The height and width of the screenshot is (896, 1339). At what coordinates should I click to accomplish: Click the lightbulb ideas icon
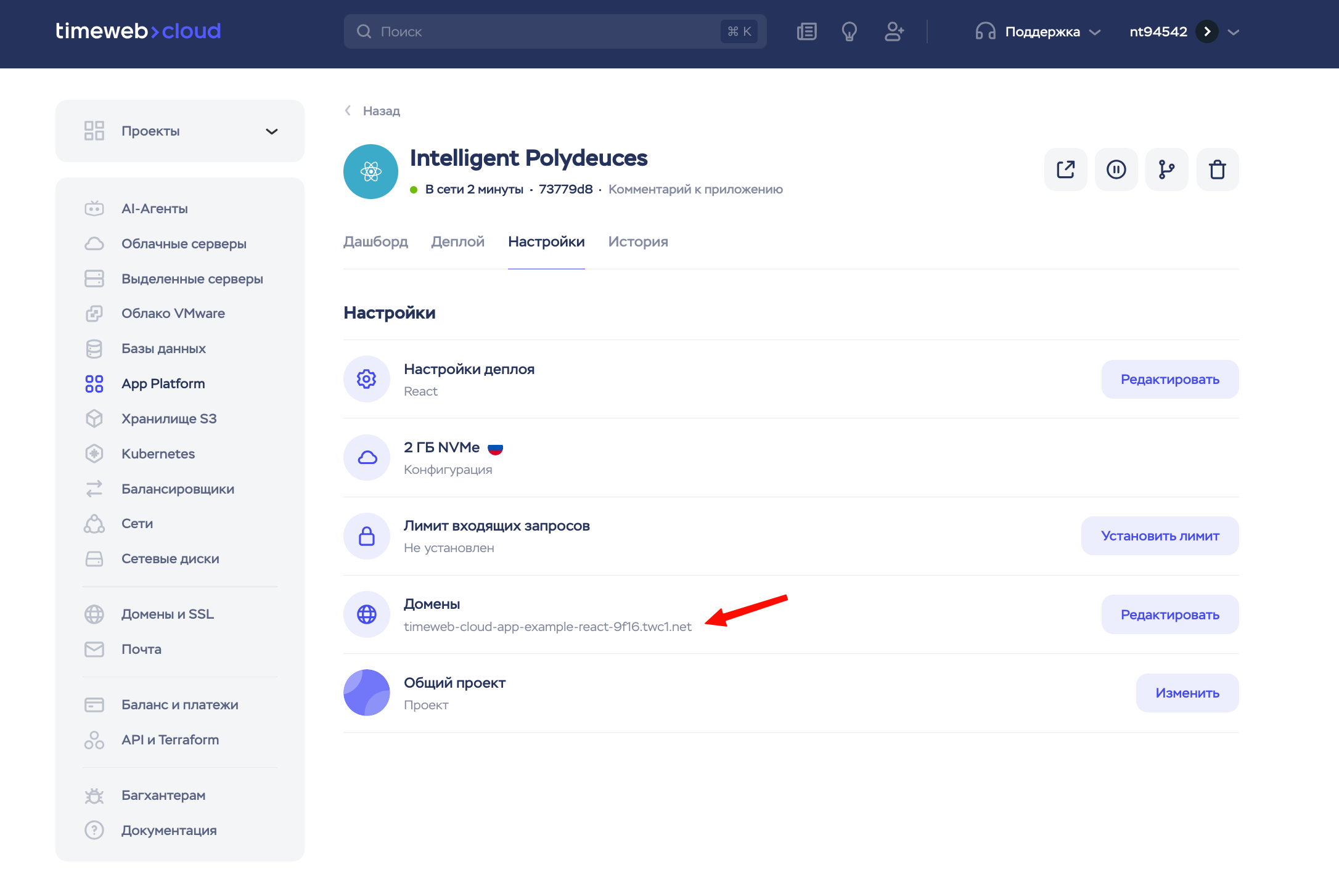[x=850, y=31]
